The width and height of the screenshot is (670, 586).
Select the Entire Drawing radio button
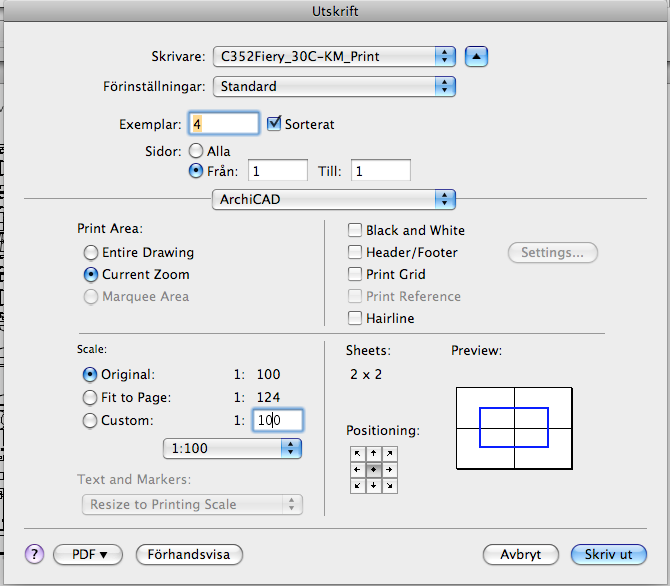point(92,253)
